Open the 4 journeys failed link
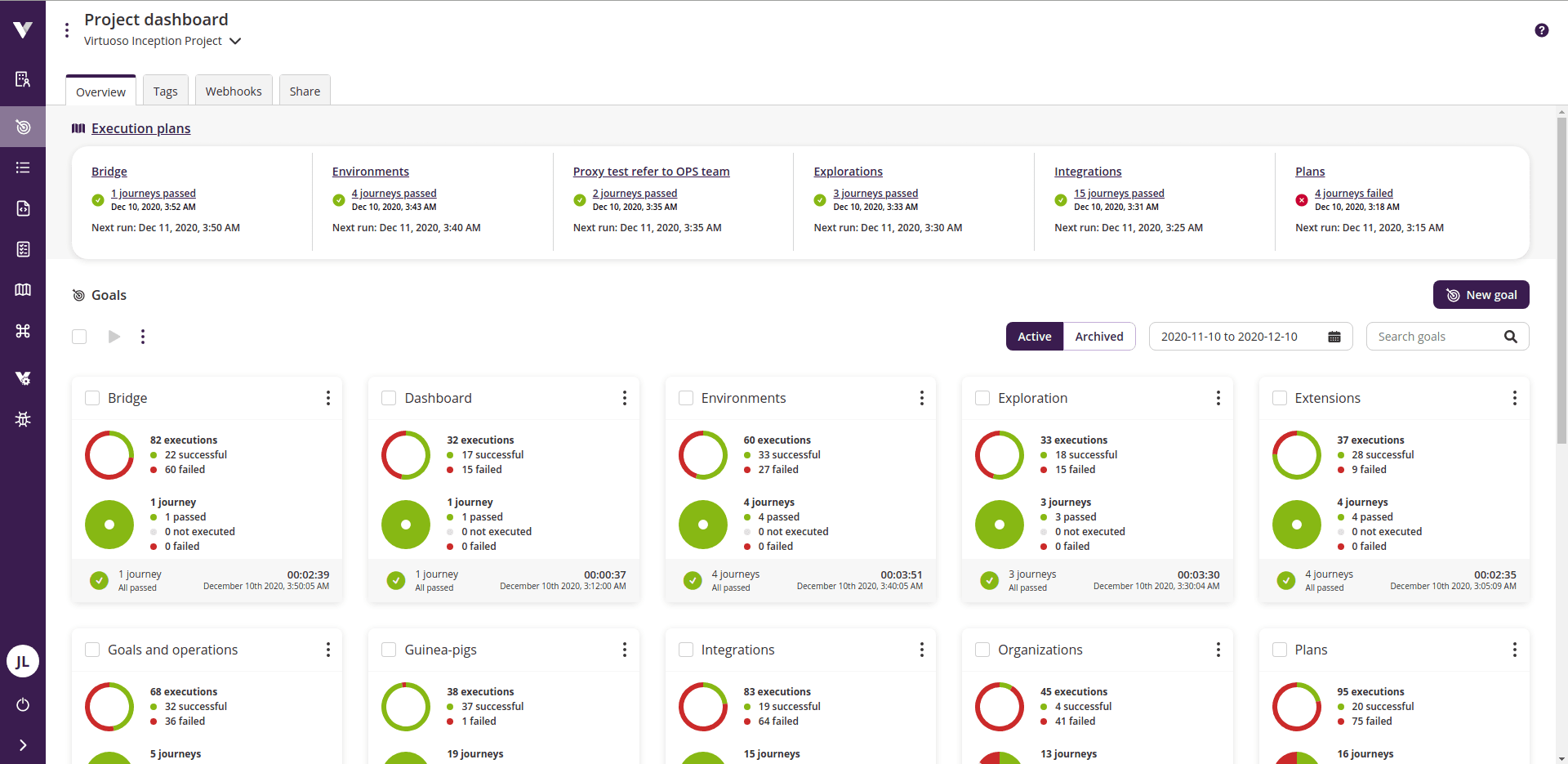 (x=1354, y=194)
